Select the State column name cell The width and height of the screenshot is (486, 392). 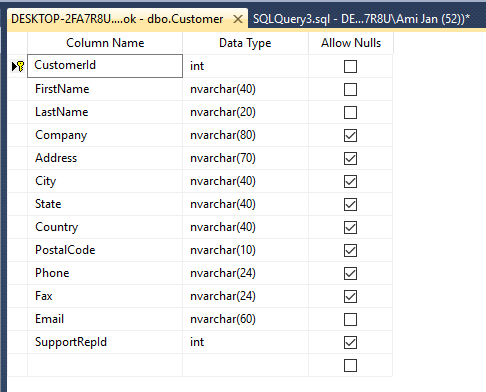pos(105,204)
